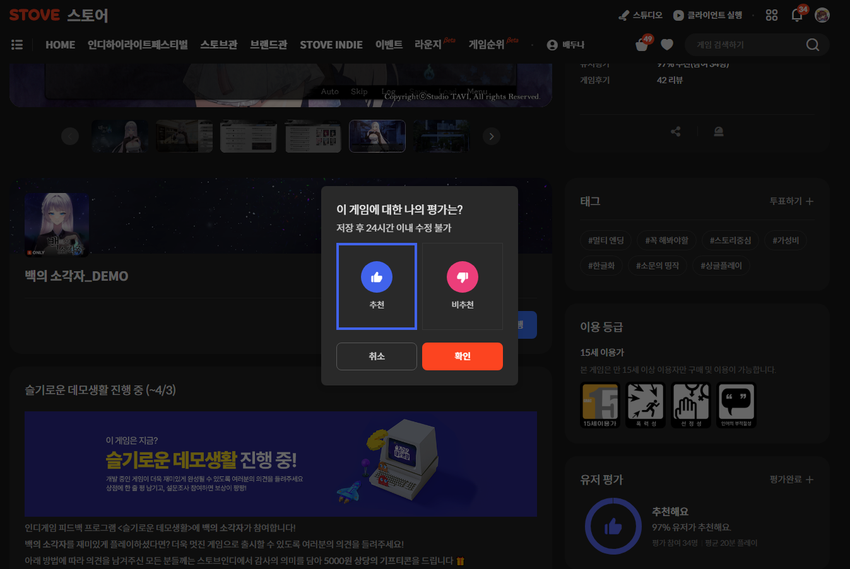Click tag #한글화
This screenshot has width=850, height=569.
coord(601,266)
